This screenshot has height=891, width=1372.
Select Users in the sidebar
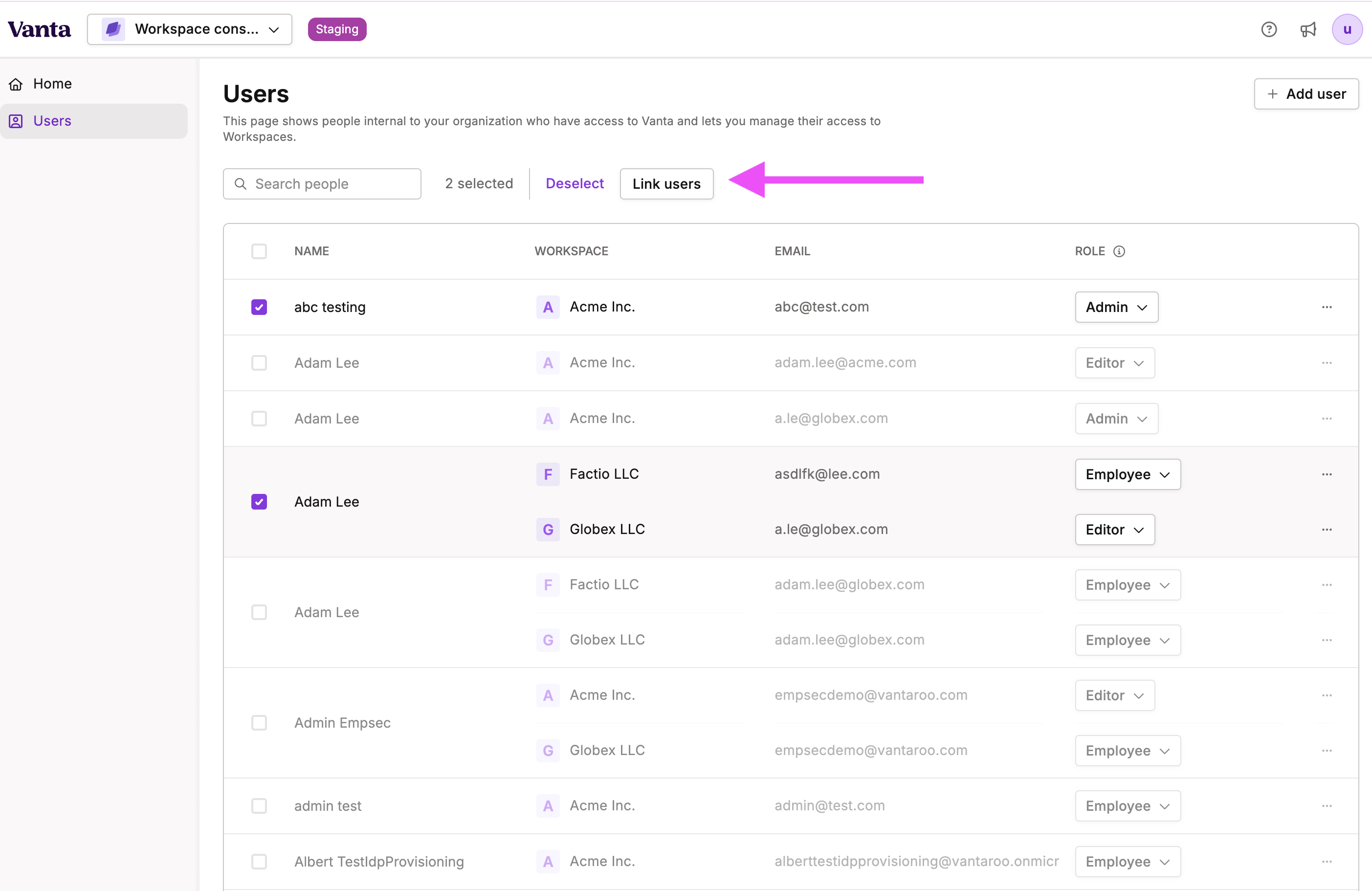[x=94, y=121]
